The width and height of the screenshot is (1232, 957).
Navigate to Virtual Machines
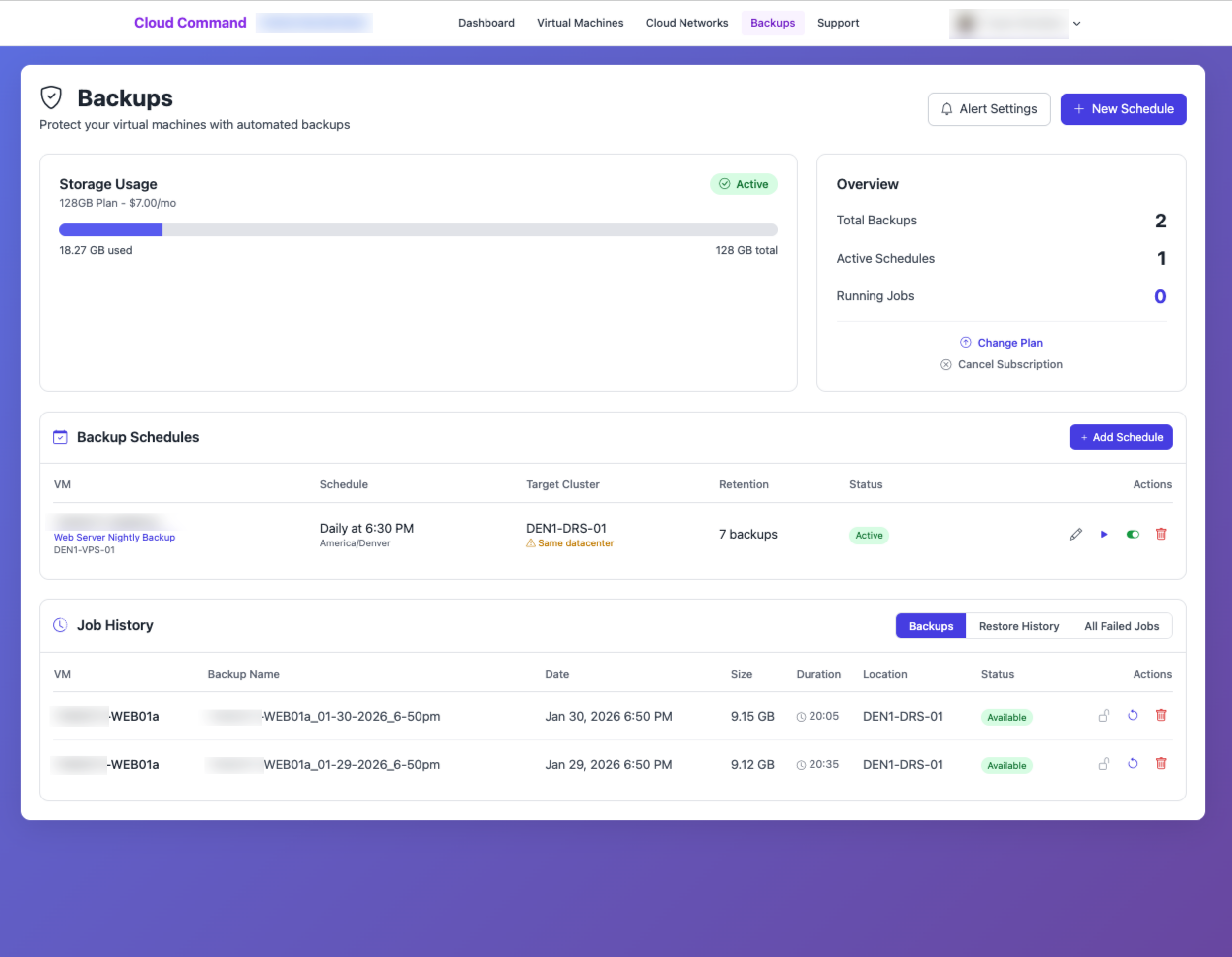point(580,23)
